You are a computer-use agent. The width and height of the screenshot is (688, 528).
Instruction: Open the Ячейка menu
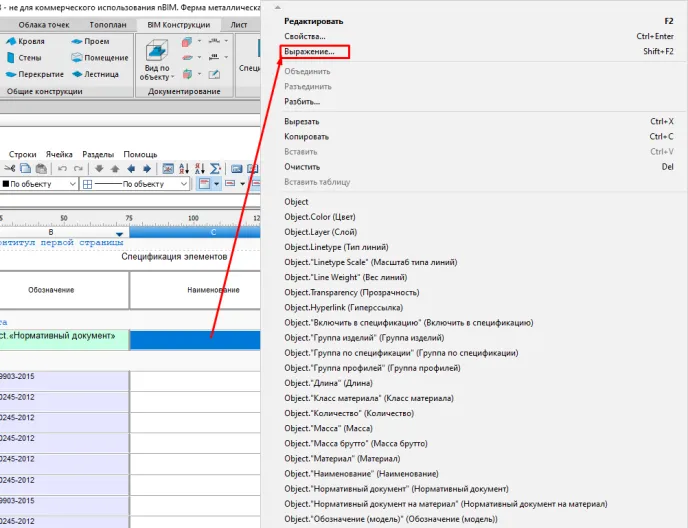point(59,154)
